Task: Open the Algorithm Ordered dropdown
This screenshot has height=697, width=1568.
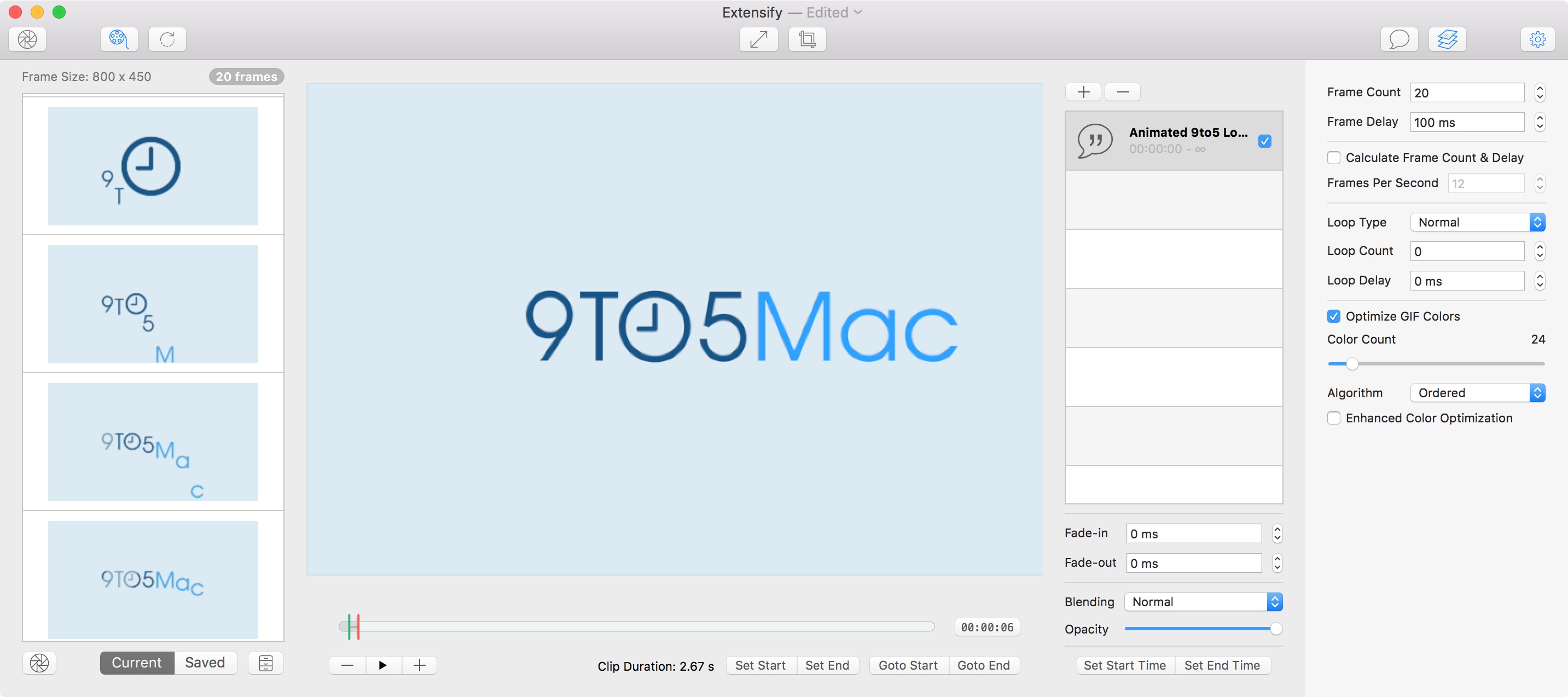Action: point(1477,393)
